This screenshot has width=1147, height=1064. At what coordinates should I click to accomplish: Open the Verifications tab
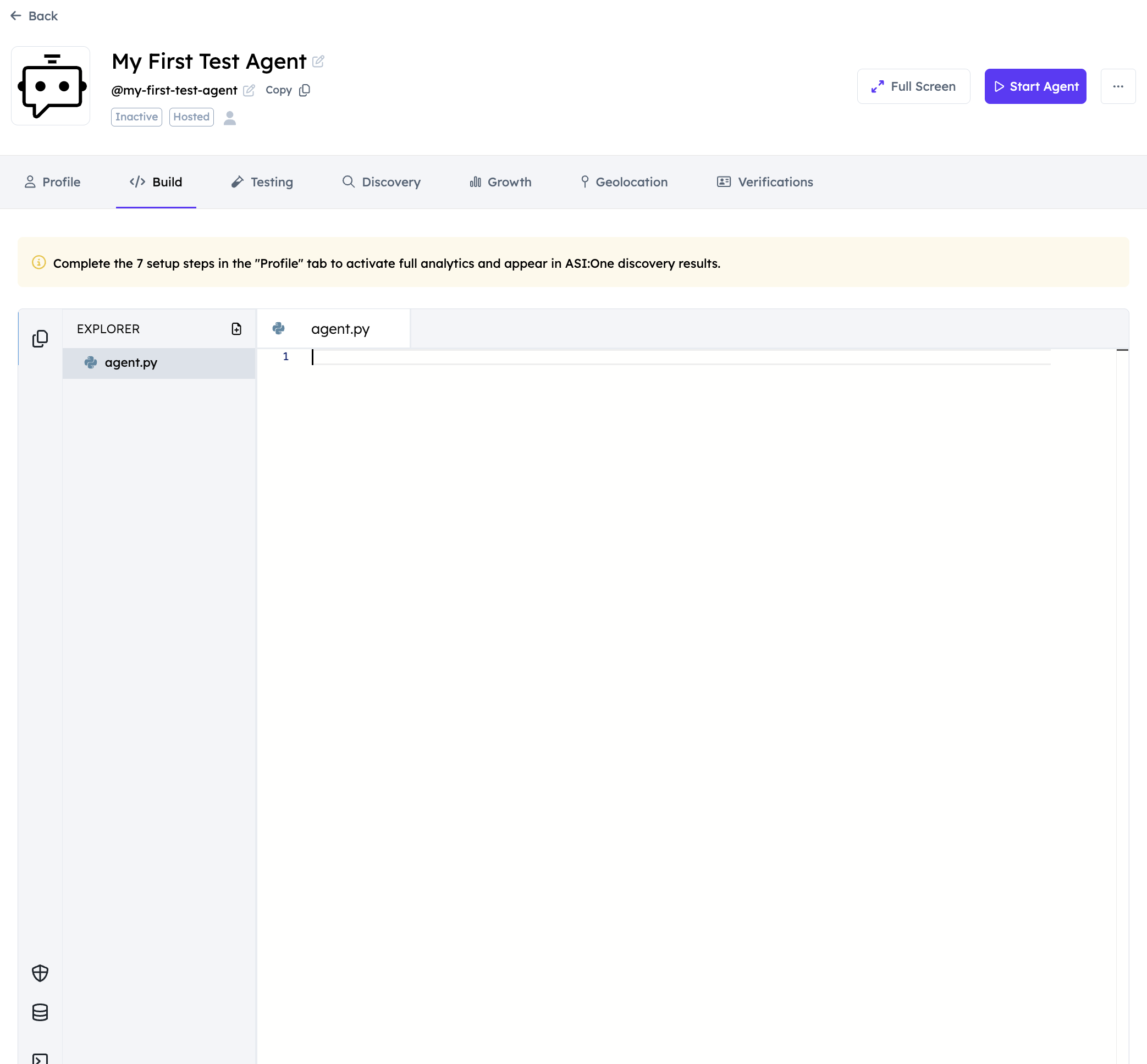tap(765, 182)
